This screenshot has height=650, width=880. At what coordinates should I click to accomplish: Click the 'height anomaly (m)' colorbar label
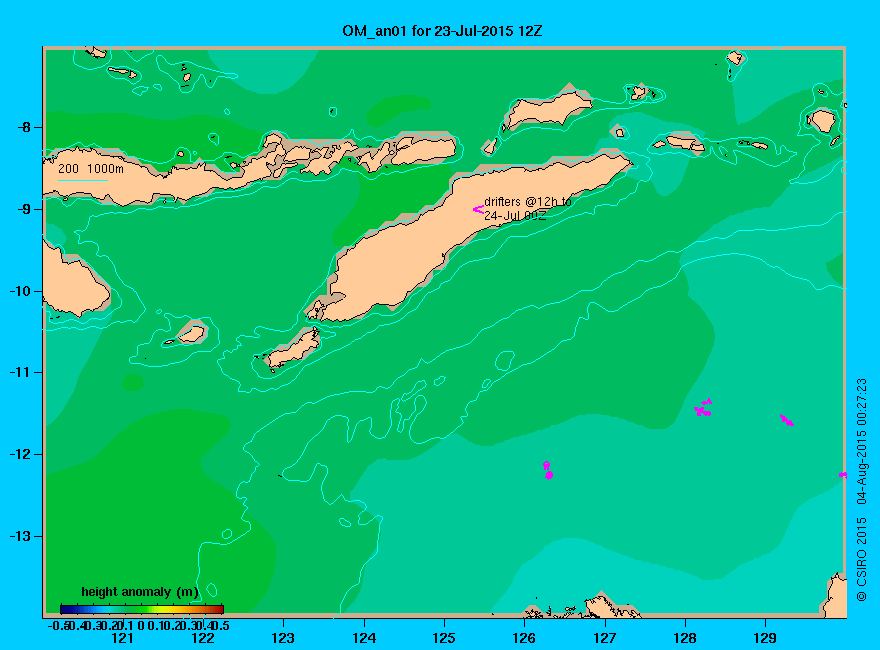140,592
